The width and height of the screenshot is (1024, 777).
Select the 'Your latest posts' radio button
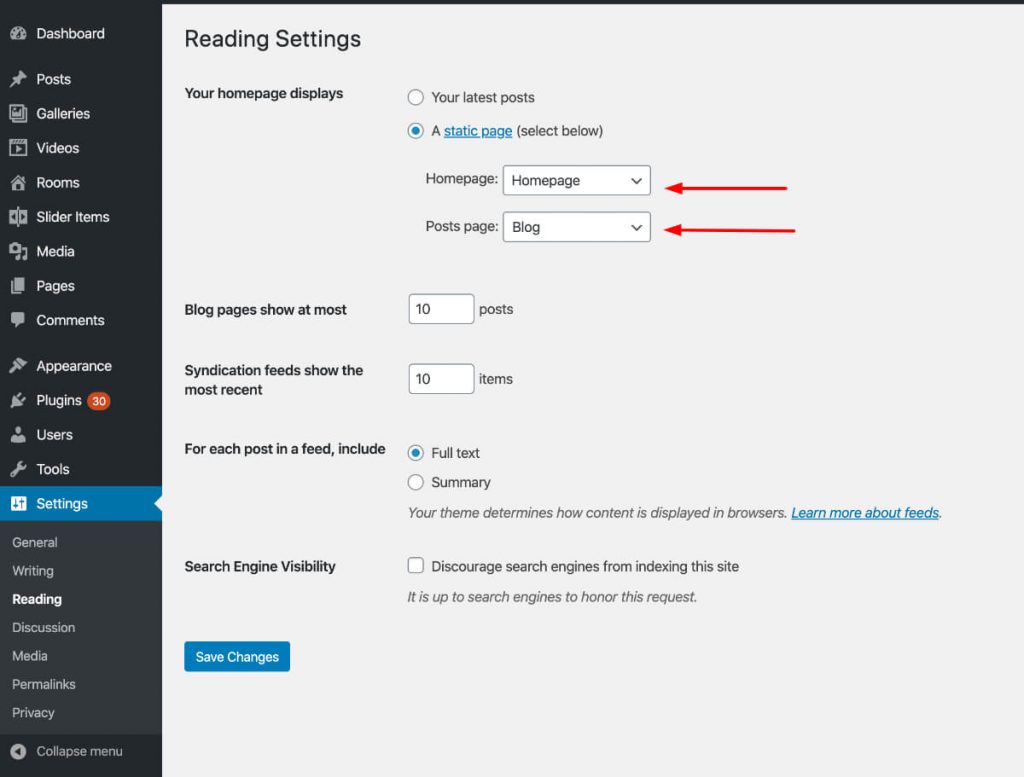416,97
